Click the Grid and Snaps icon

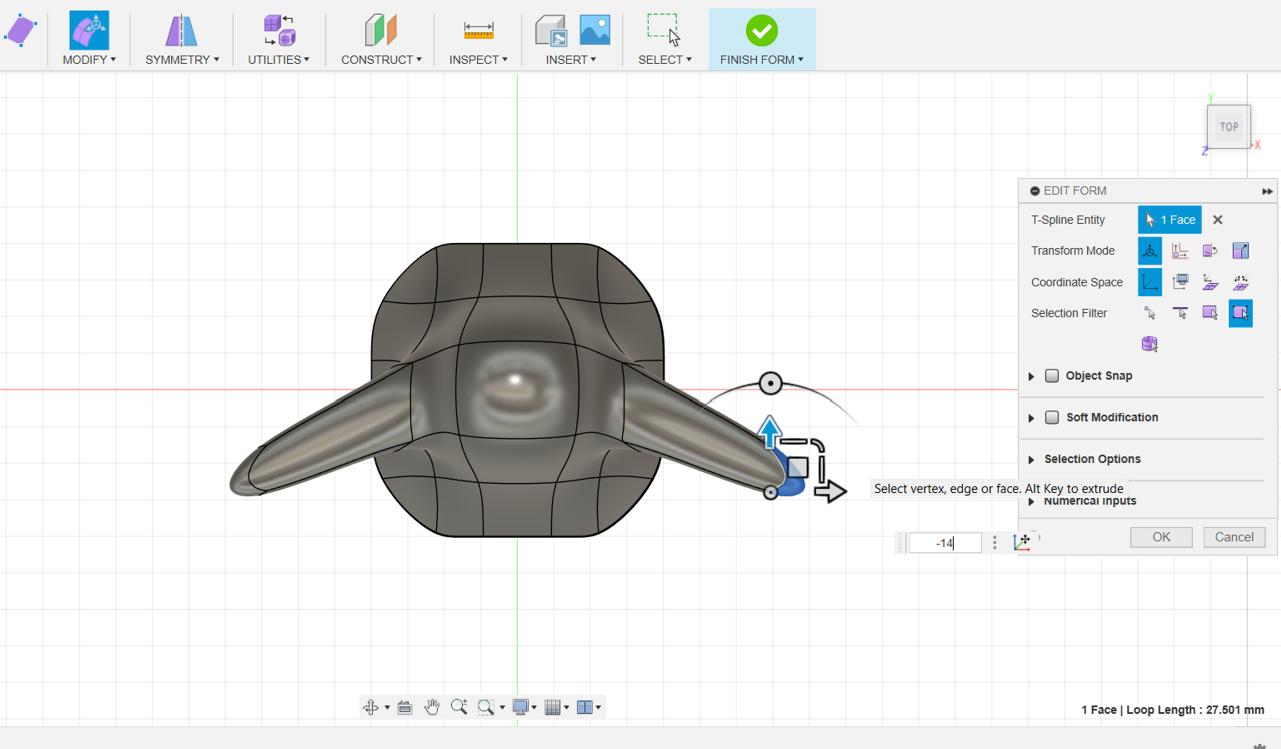click(x=552, y=707)
